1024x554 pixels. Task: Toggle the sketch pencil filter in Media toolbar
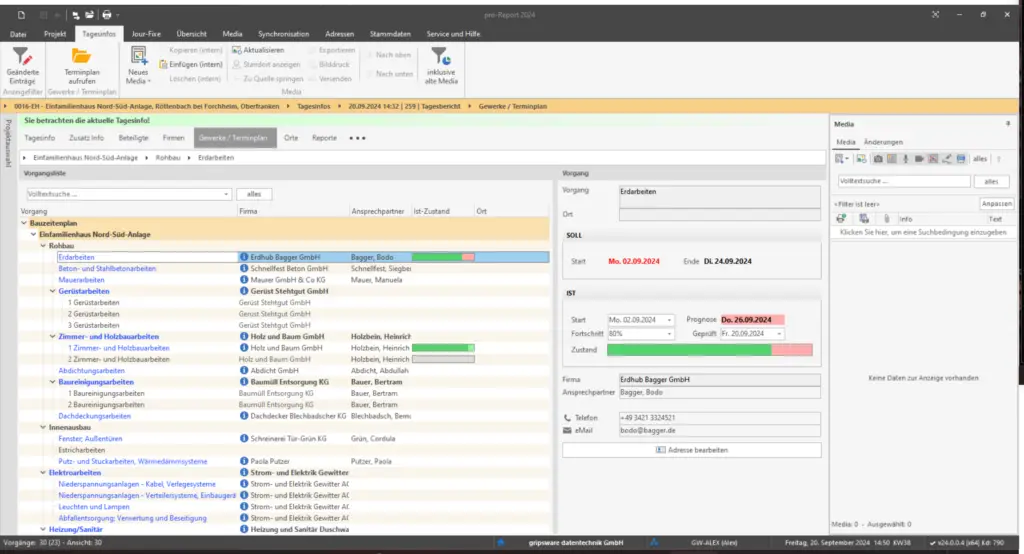coord(947,159)
